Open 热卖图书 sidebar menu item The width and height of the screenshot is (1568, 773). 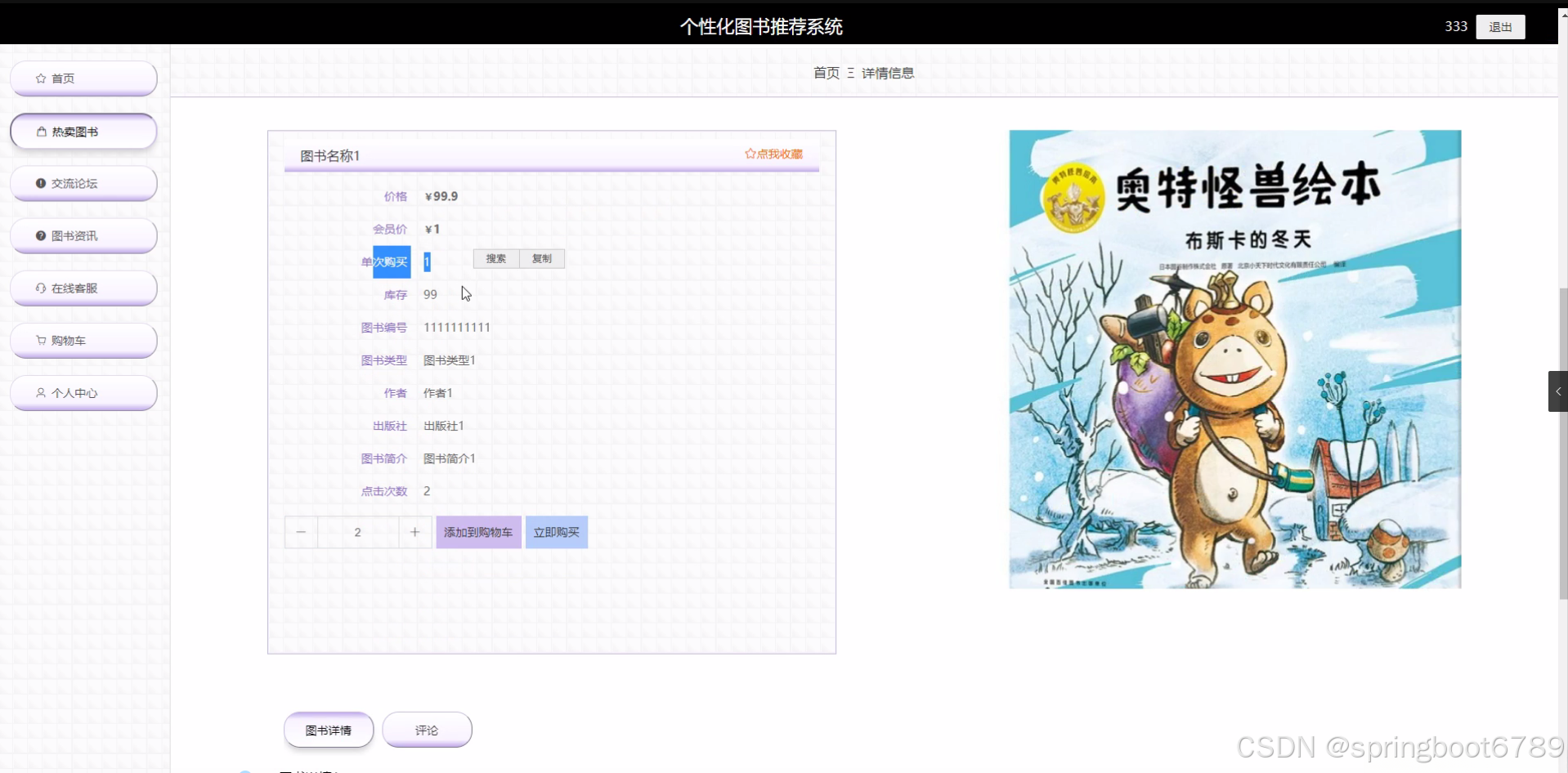pyautogui.click(x=83, y=132)
